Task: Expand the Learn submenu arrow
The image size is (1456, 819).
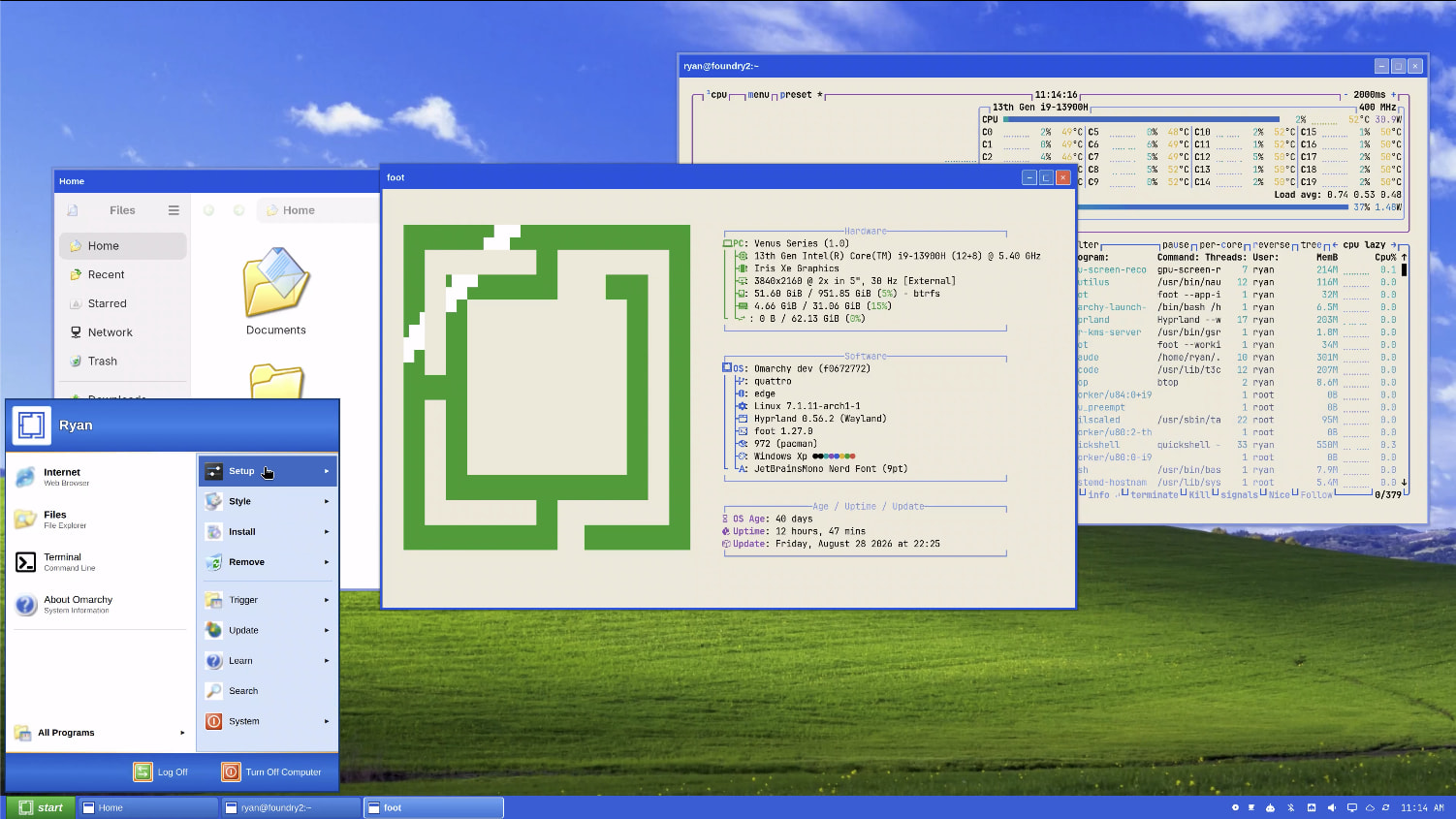Action: pos(327,661)
